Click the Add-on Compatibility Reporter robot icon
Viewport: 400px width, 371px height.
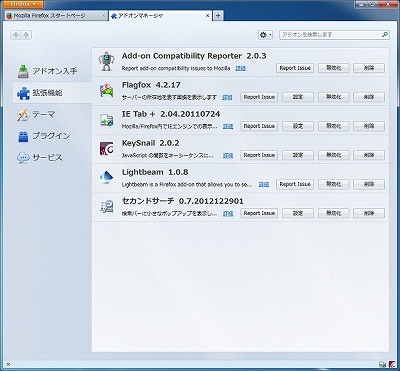107,62
